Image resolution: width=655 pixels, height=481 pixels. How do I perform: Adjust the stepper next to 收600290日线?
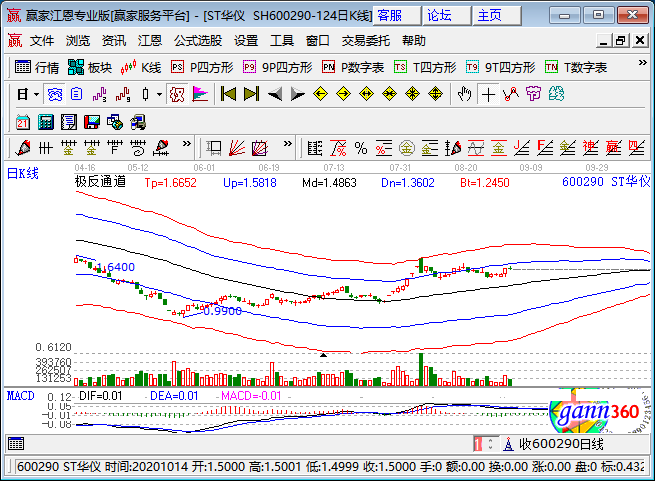490,444
